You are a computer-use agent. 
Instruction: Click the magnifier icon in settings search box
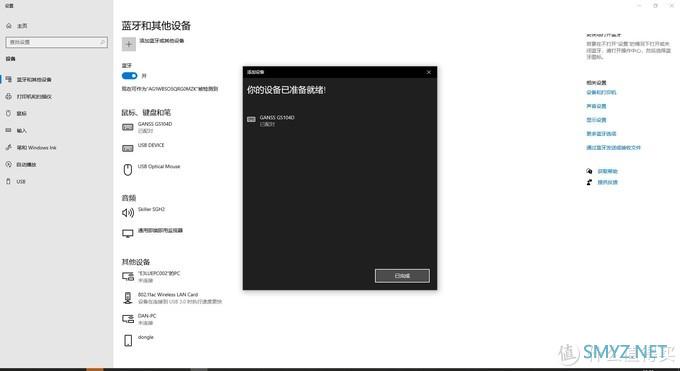tap(102, 42)
